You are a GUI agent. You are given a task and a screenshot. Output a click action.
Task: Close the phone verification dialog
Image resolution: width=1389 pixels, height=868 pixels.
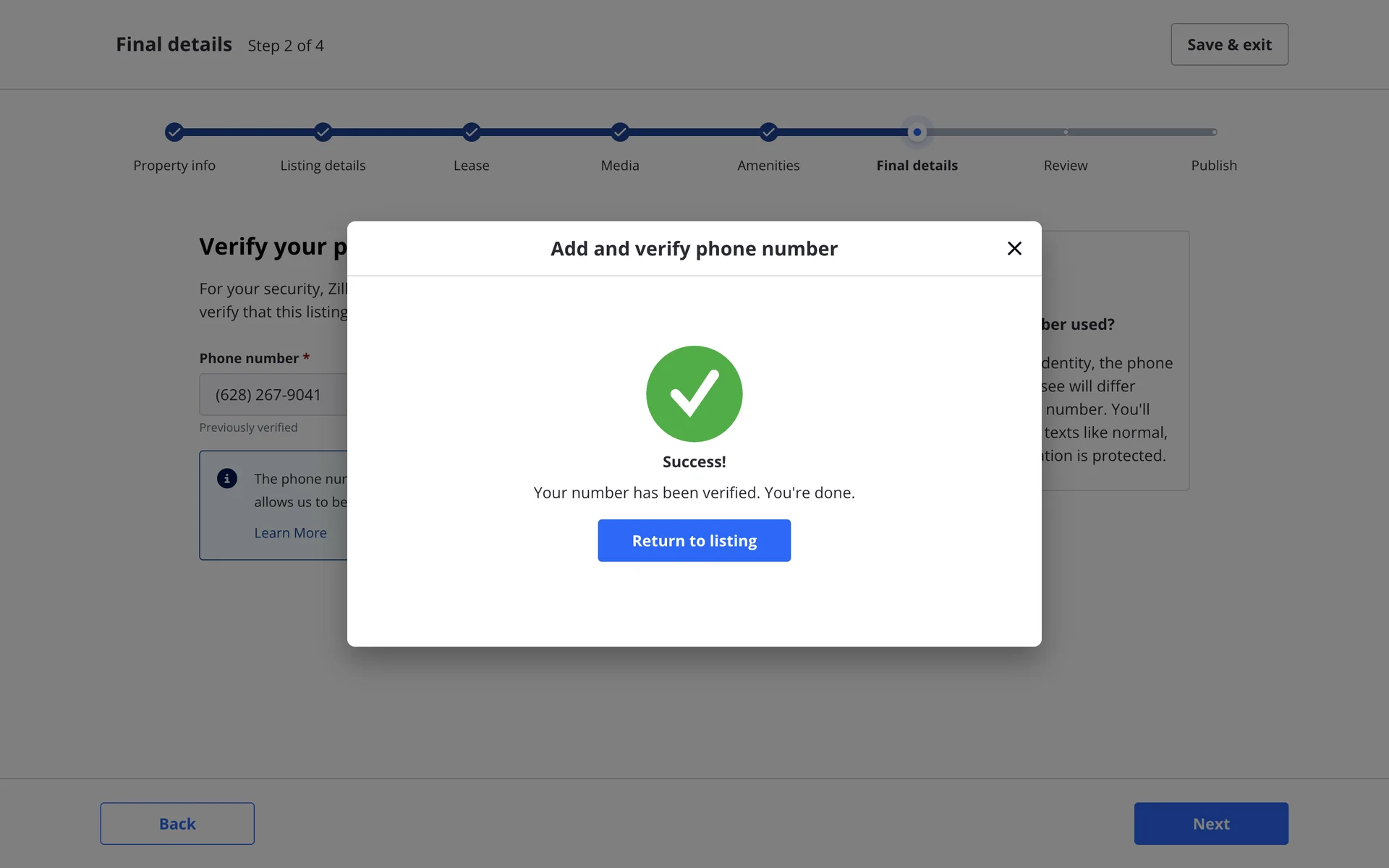[1014, 249]
